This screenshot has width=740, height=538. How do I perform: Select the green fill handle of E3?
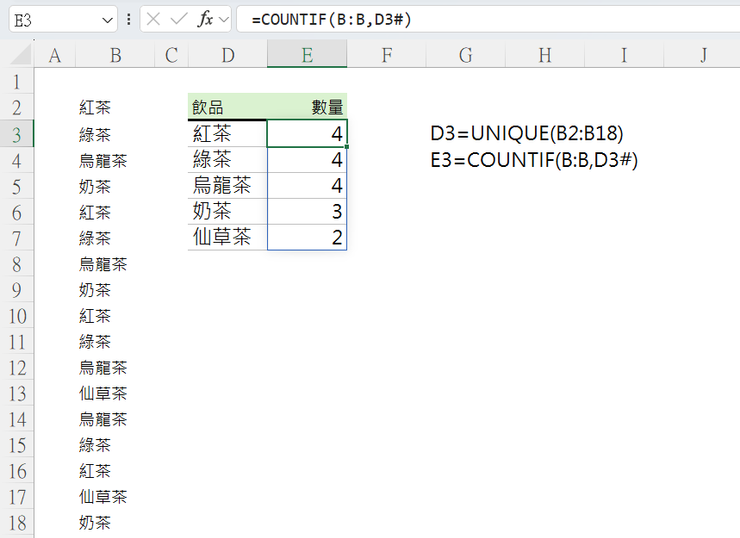[347, 147]
